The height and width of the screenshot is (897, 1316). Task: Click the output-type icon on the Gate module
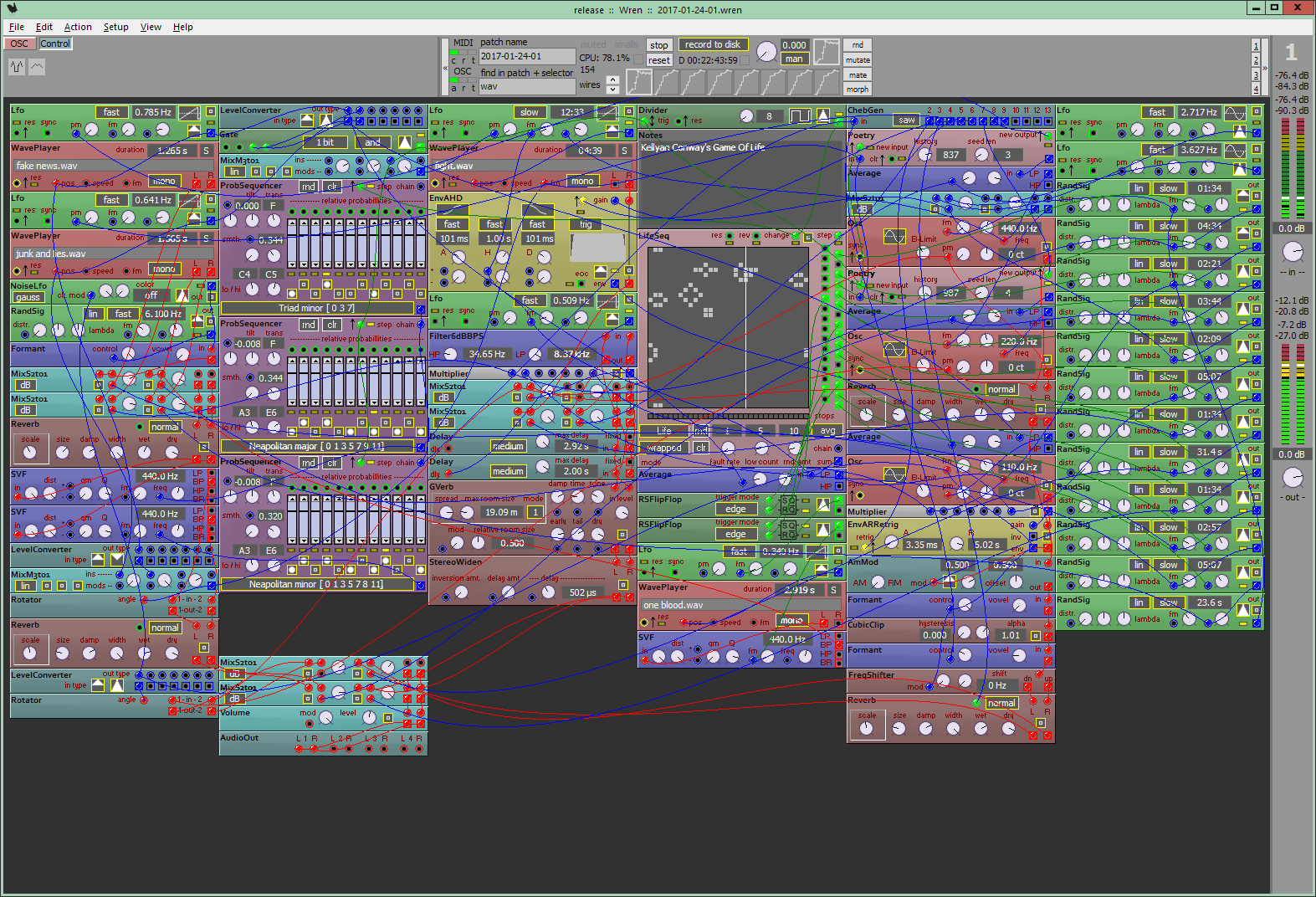pyautogui.click(x=405, y=142)
